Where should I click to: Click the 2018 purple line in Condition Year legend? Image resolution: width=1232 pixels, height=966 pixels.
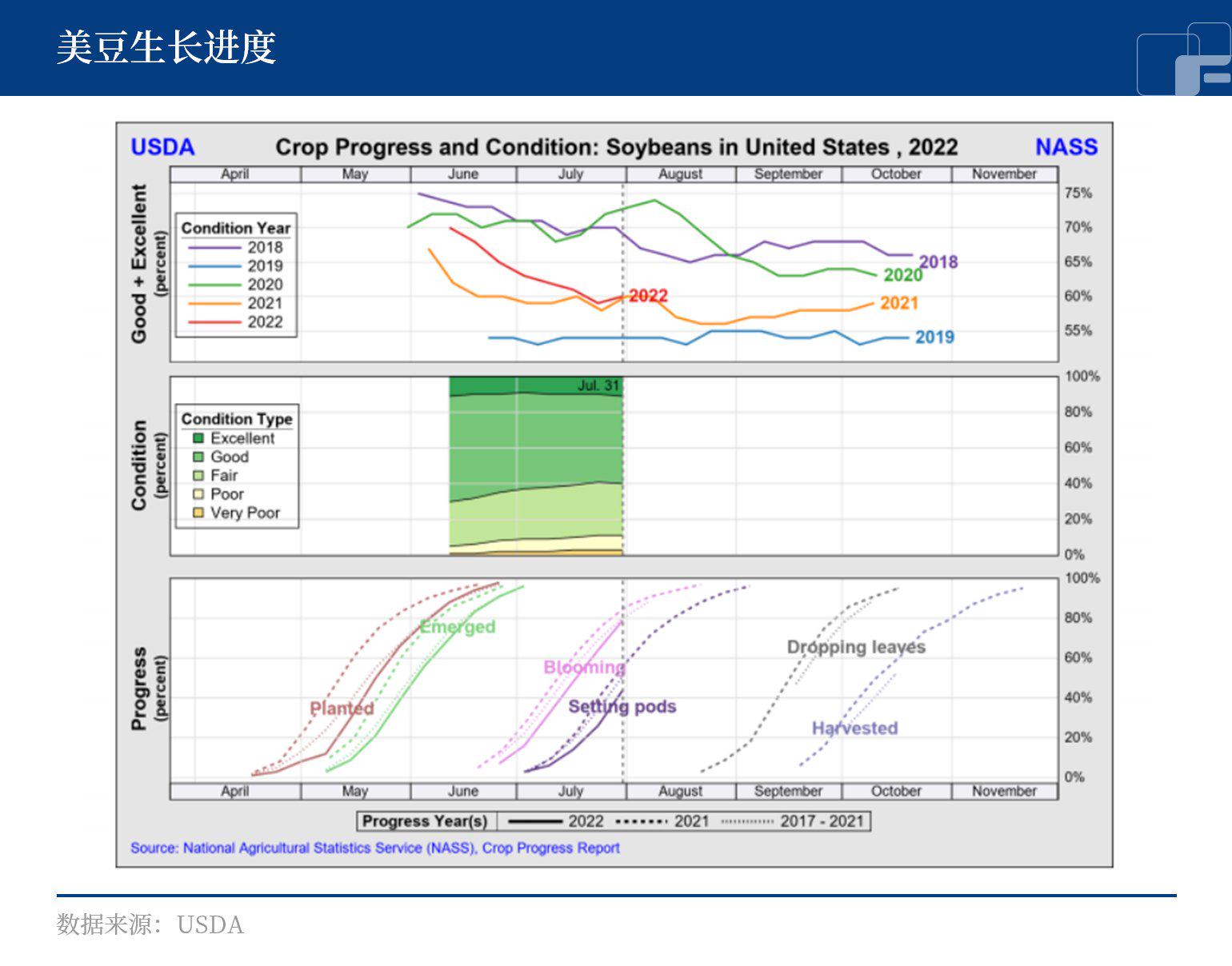[214, 248]
